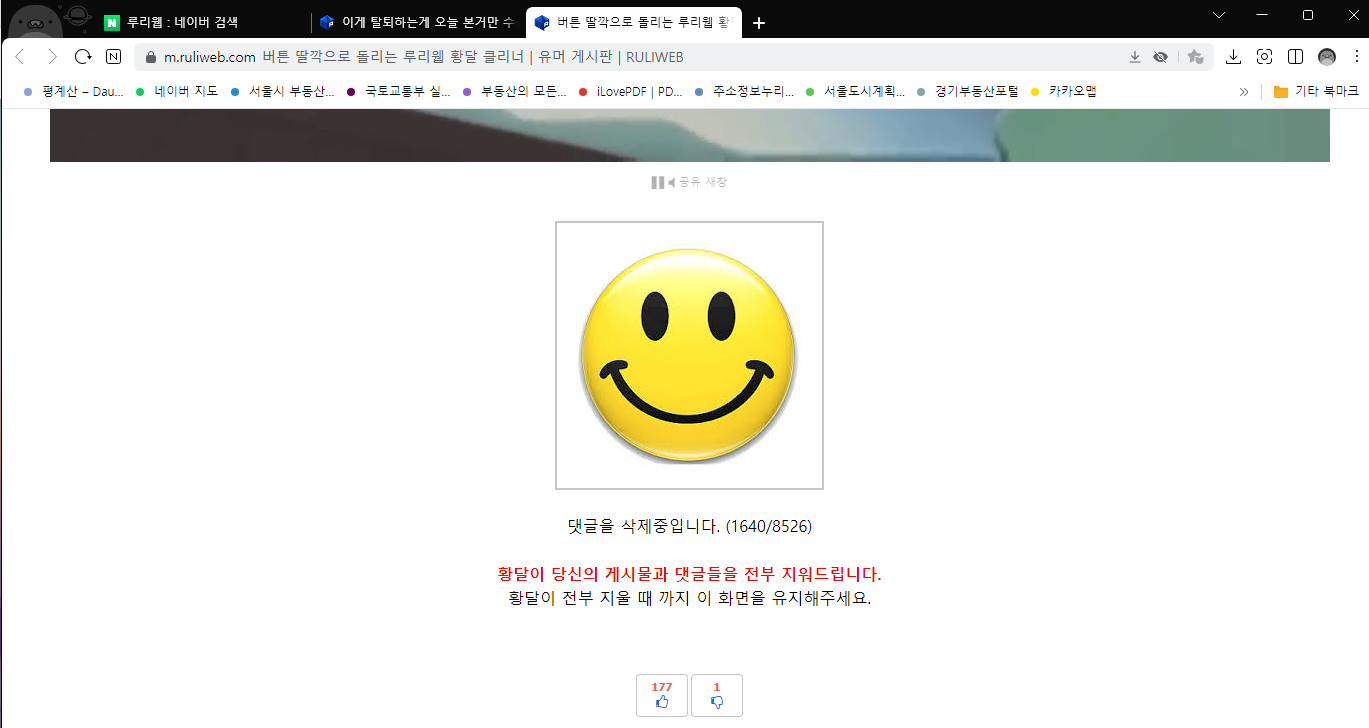Screen dimensions: 1369x728
Task: Open the downloads list from the toolbar
Action: [x=1233, y=57]
